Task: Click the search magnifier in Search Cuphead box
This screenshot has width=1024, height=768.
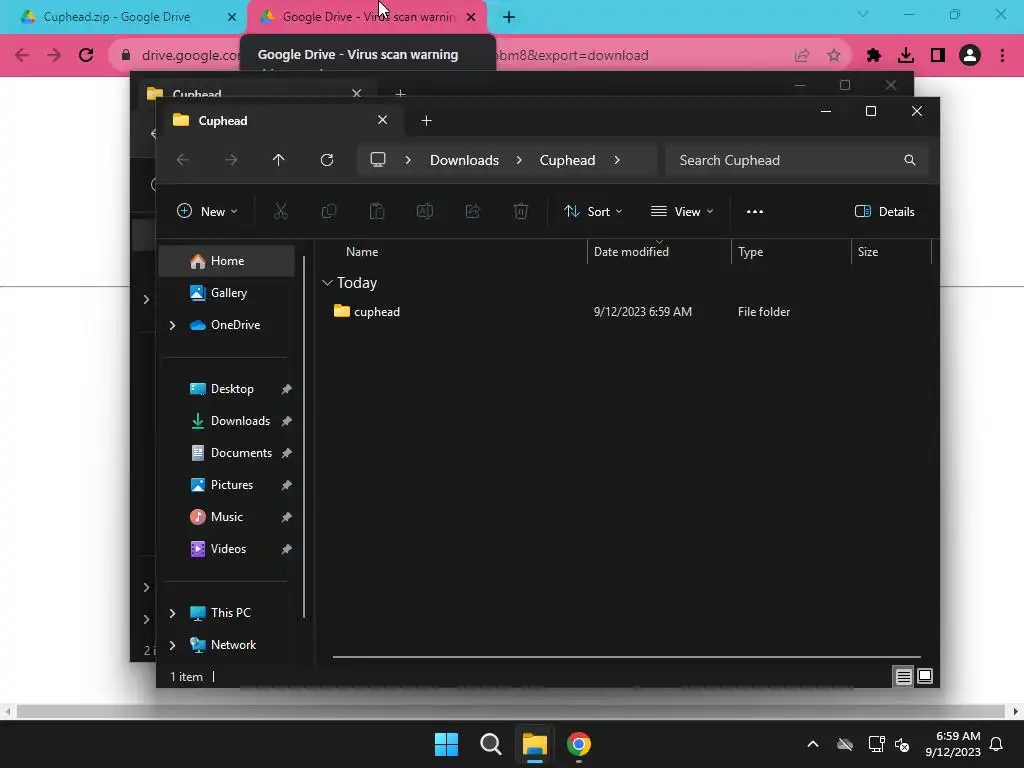Action: pyautogui.click(x=909, y=160)
